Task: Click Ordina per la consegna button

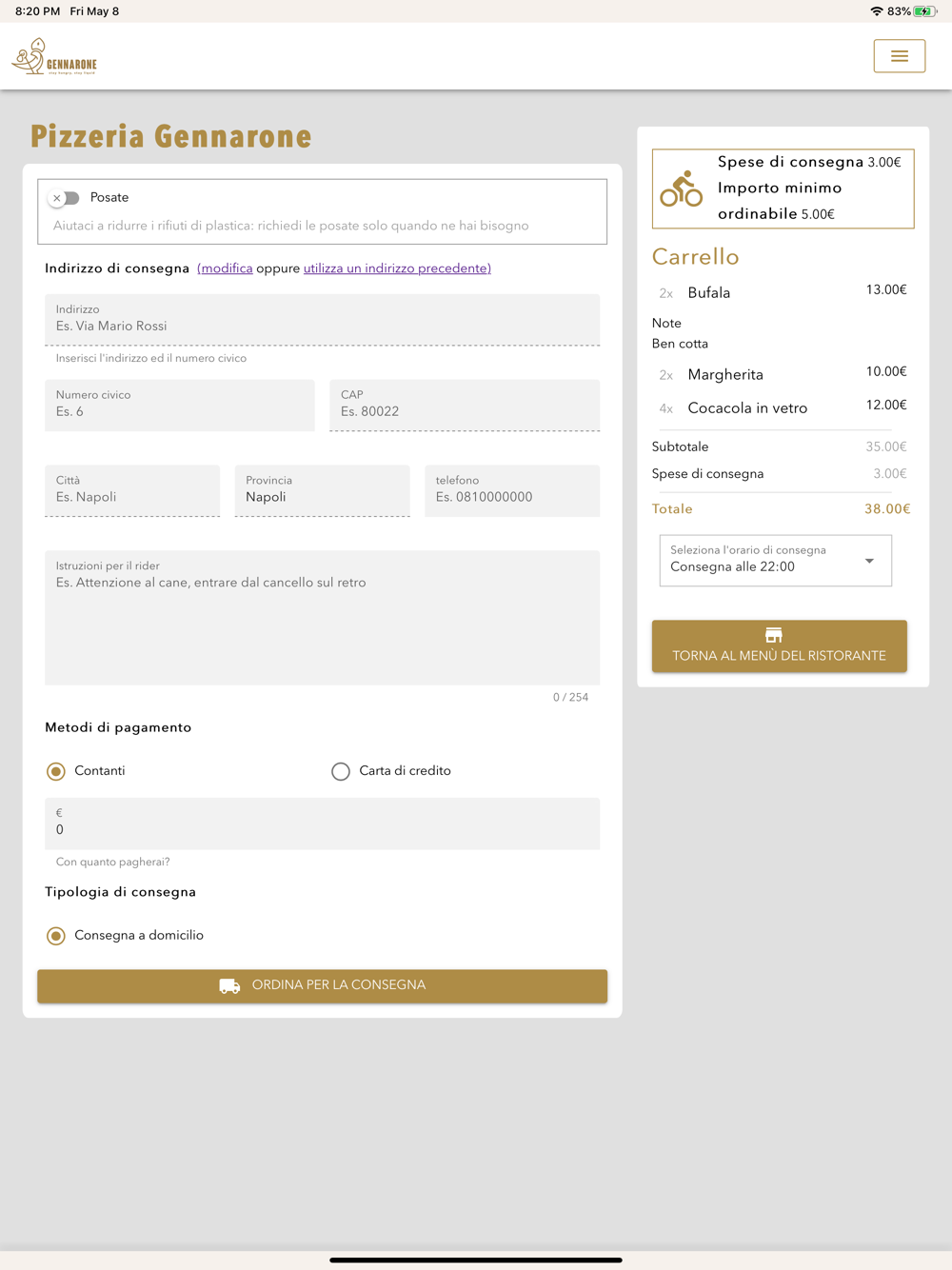Action: [x=323, y=985]
